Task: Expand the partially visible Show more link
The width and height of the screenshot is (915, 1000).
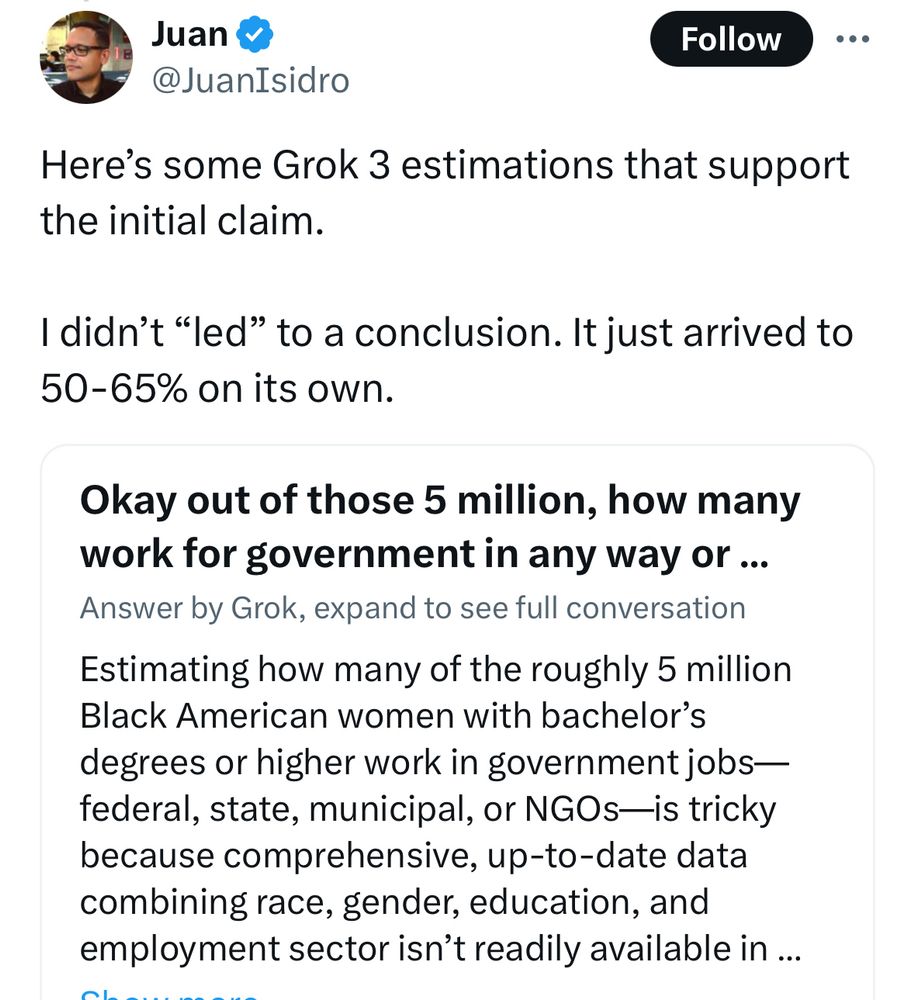Action: [x=169, y=994]
